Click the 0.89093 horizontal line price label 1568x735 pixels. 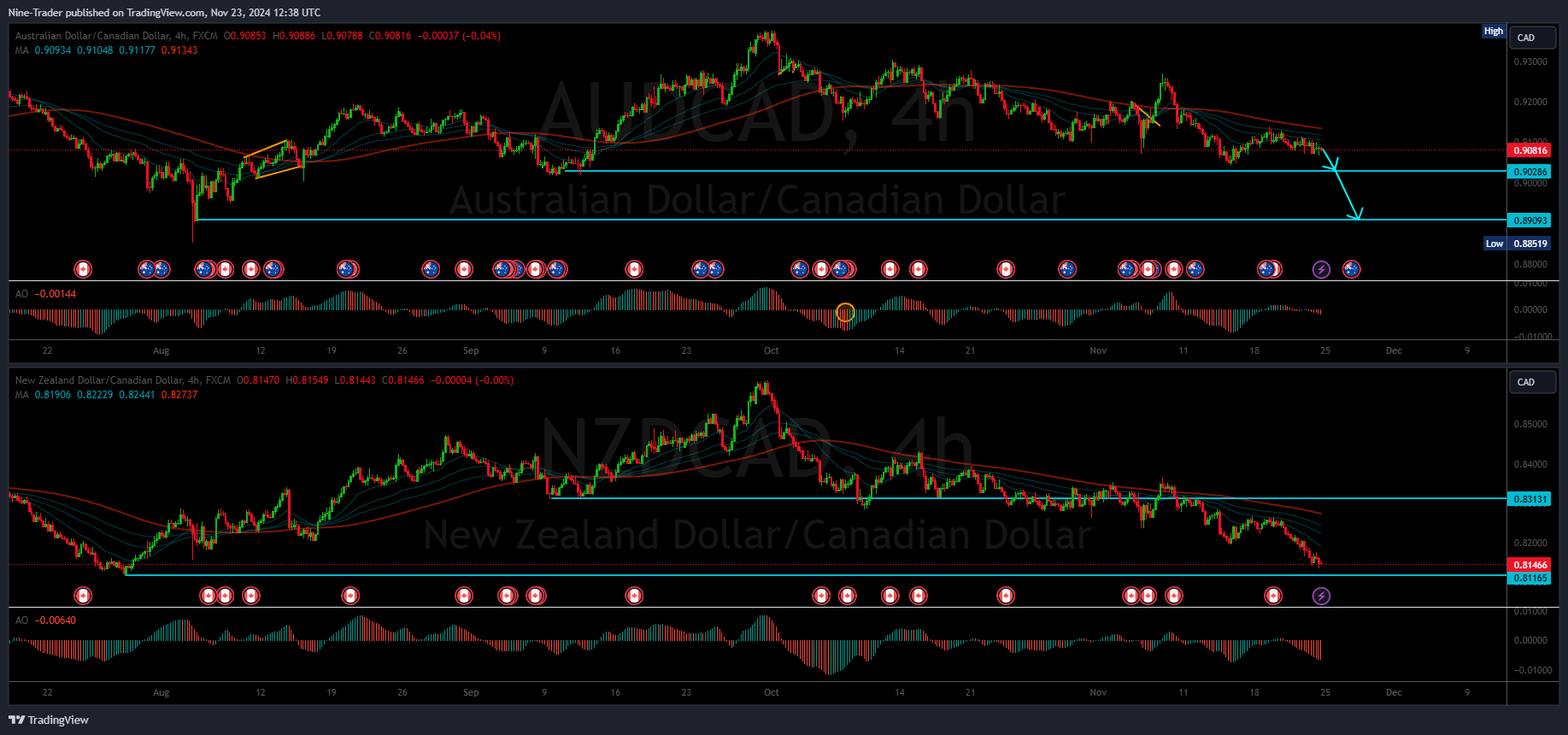coord(1530,220)
